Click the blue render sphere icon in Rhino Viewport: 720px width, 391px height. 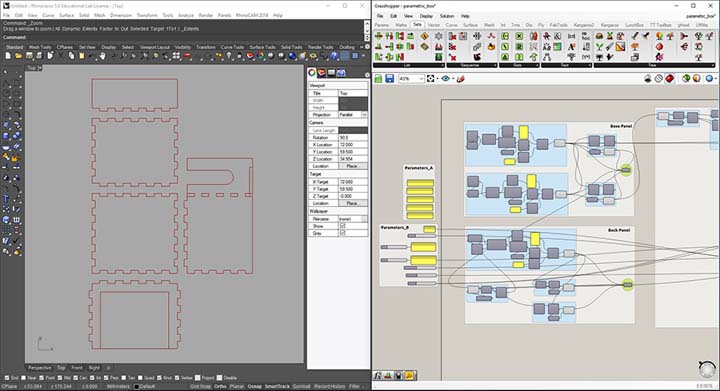point(292,56)
